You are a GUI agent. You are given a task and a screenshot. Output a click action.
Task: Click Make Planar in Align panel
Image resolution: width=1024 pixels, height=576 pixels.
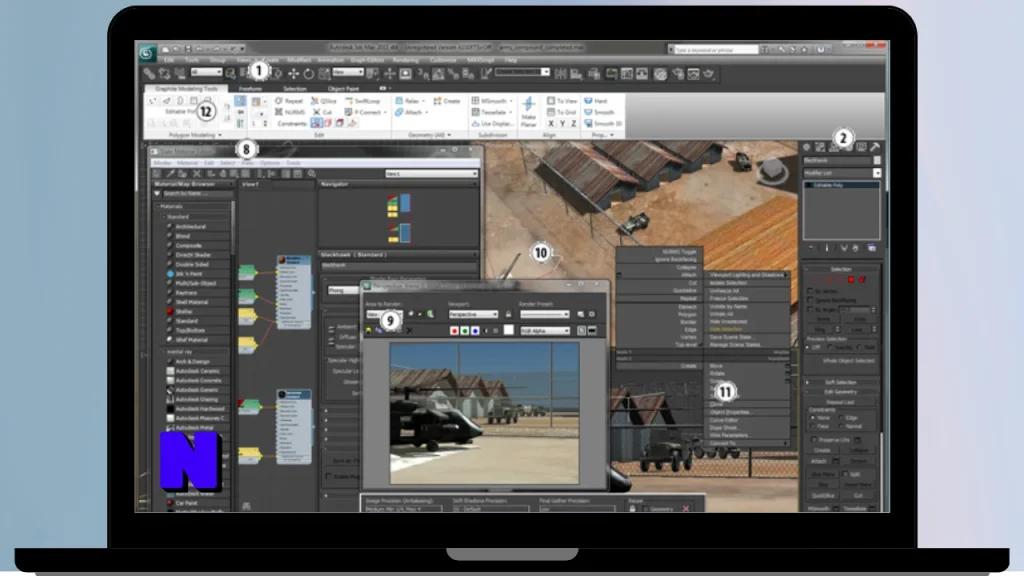[529, 112]
